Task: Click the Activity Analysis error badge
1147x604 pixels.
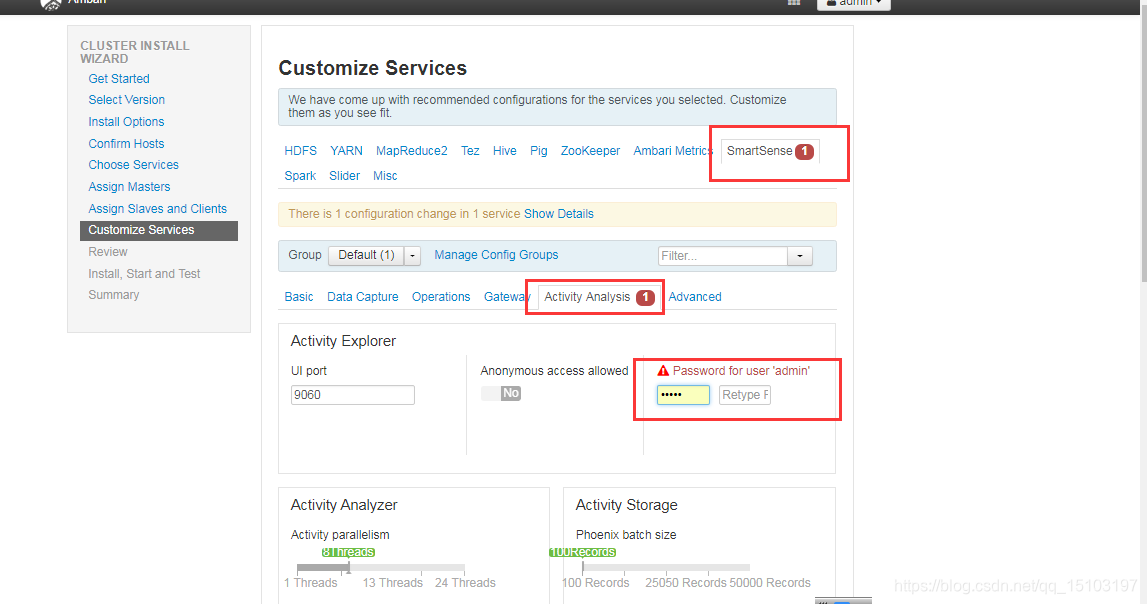Action: (645, 298)
